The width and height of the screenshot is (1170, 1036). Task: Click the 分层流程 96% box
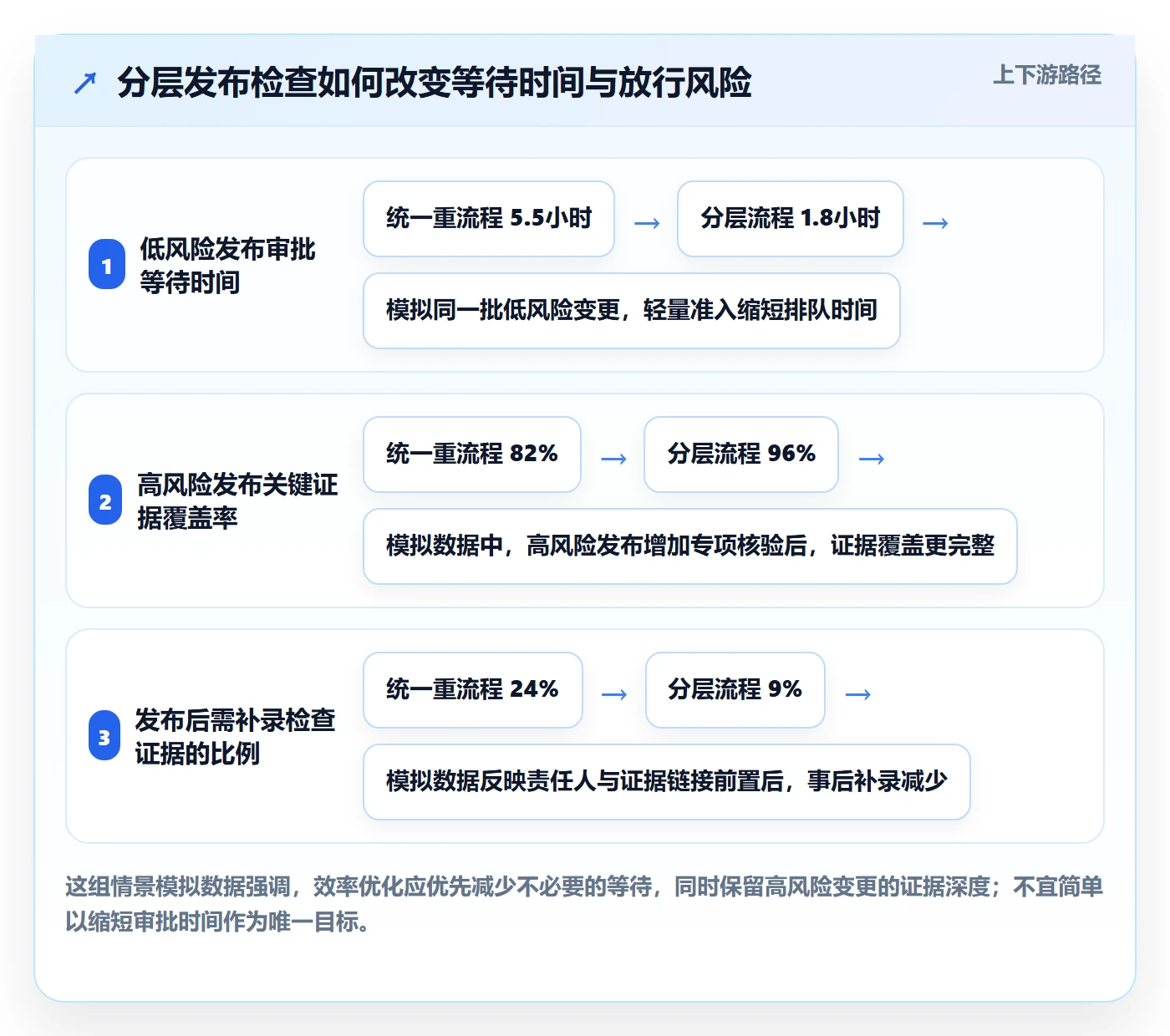point(741,455)
